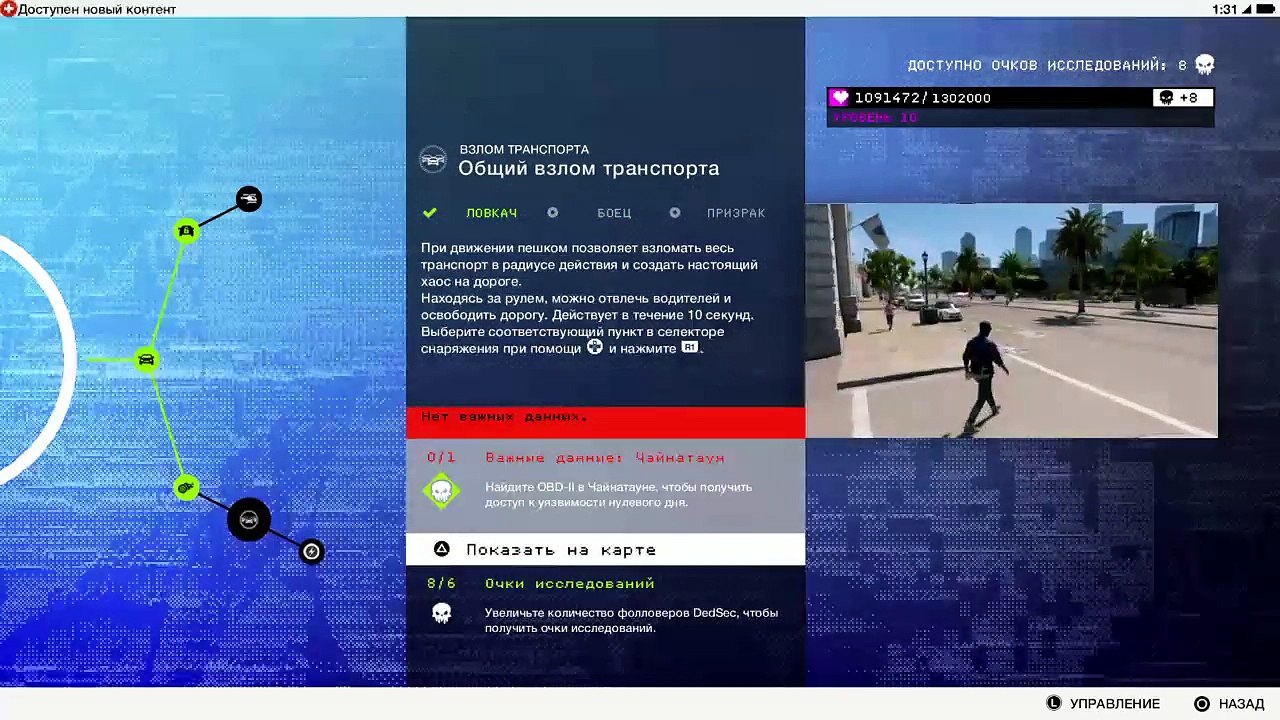1280x720 pixels.
Task: Click the triangle button icon
Action: point(441,549)
